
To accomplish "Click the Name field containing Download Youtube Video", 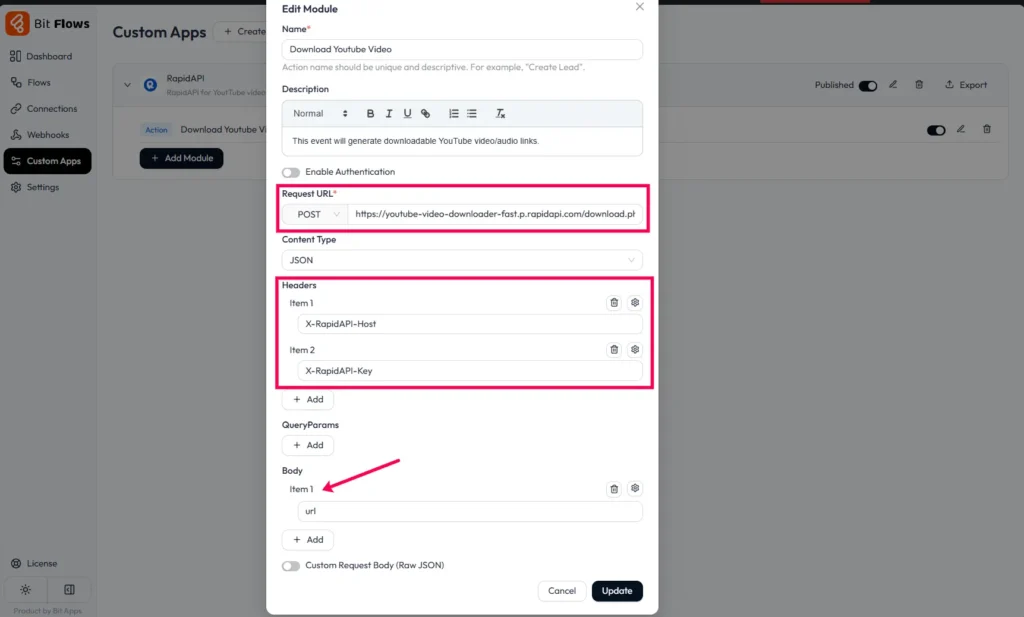I will tap(462, 48).
